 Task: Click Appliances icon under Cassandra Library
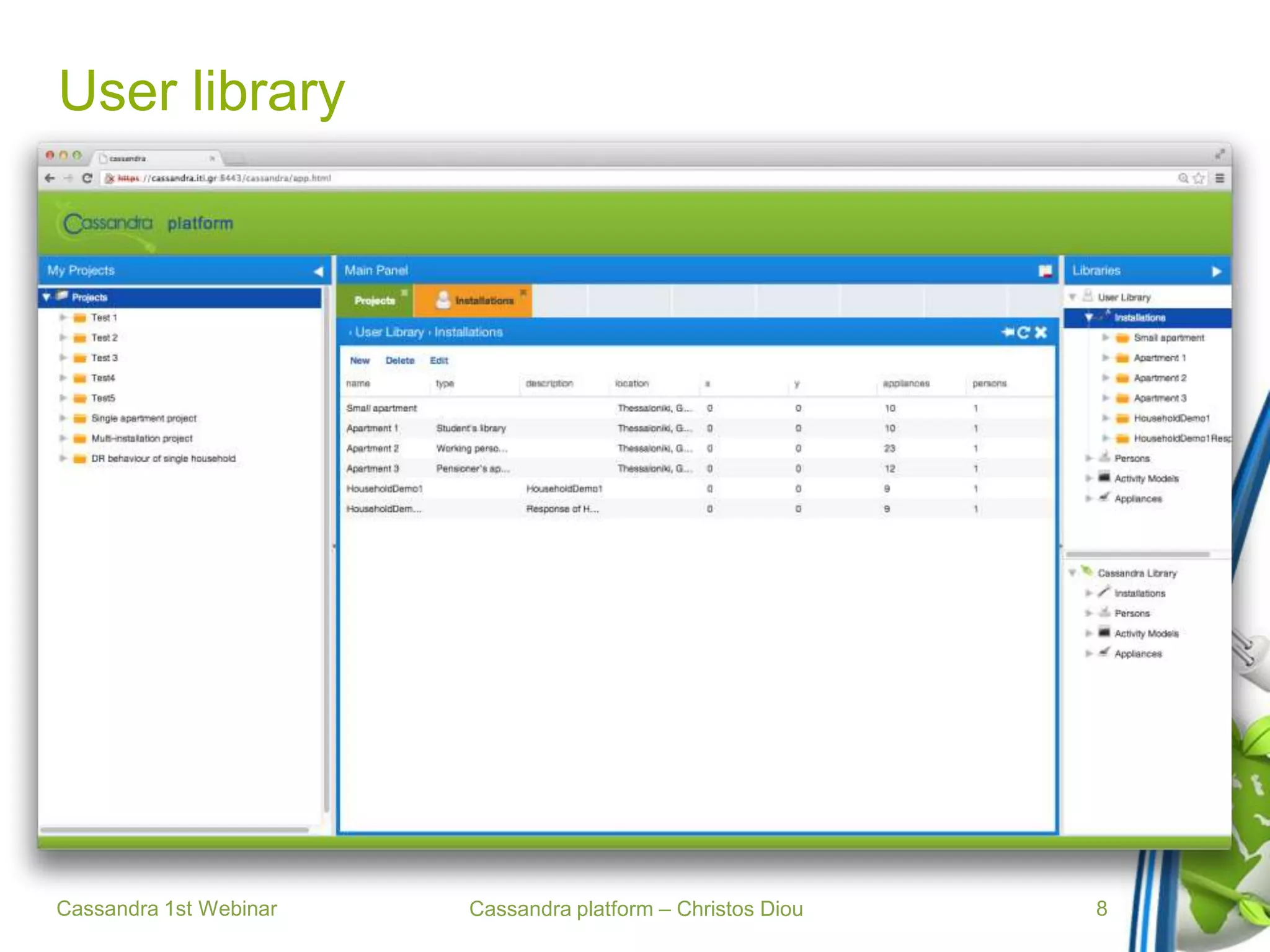click(1104, 652)
